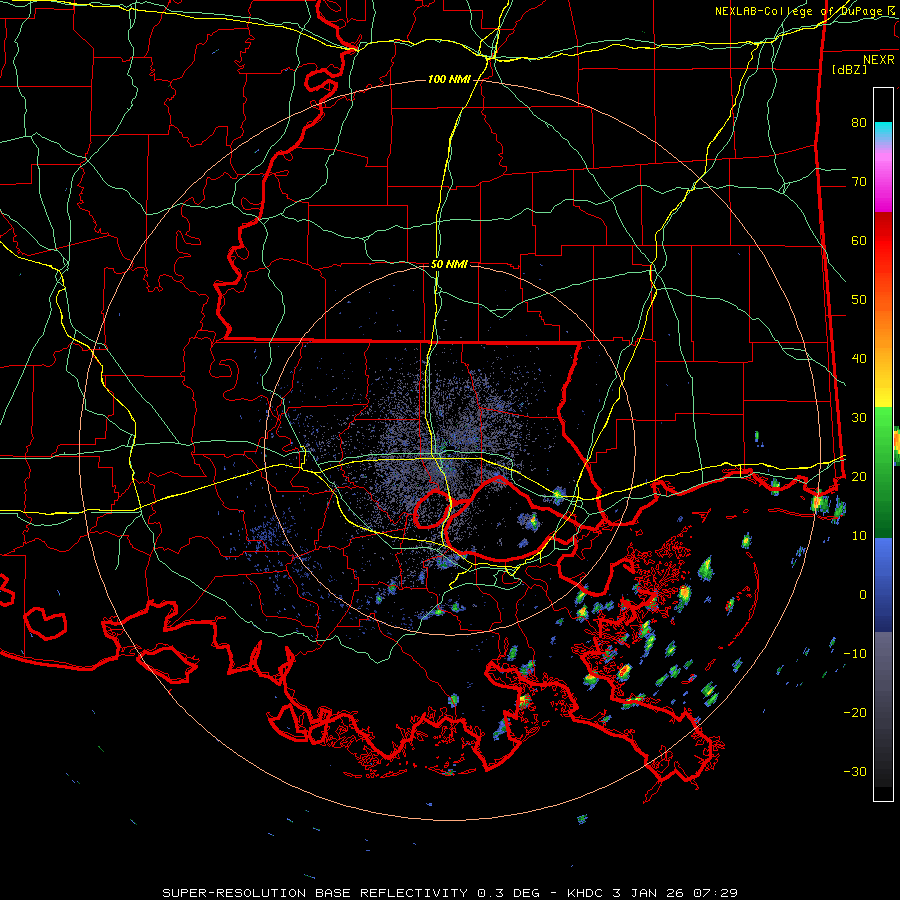Click the NEXR label above the legend
The height and width of the screenshot is (900, 900).
point(879,60)
